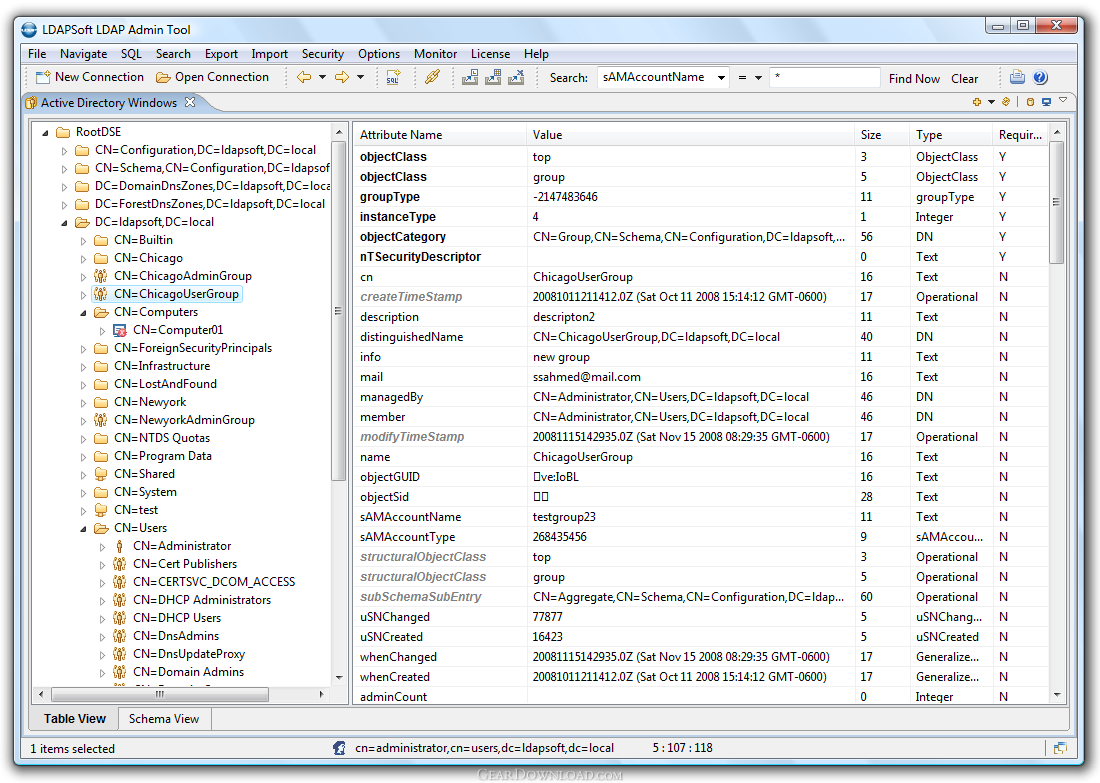The image size is (1100, 783).
Task: Sort by the Attribute Name column header
Action: point(439,135)
